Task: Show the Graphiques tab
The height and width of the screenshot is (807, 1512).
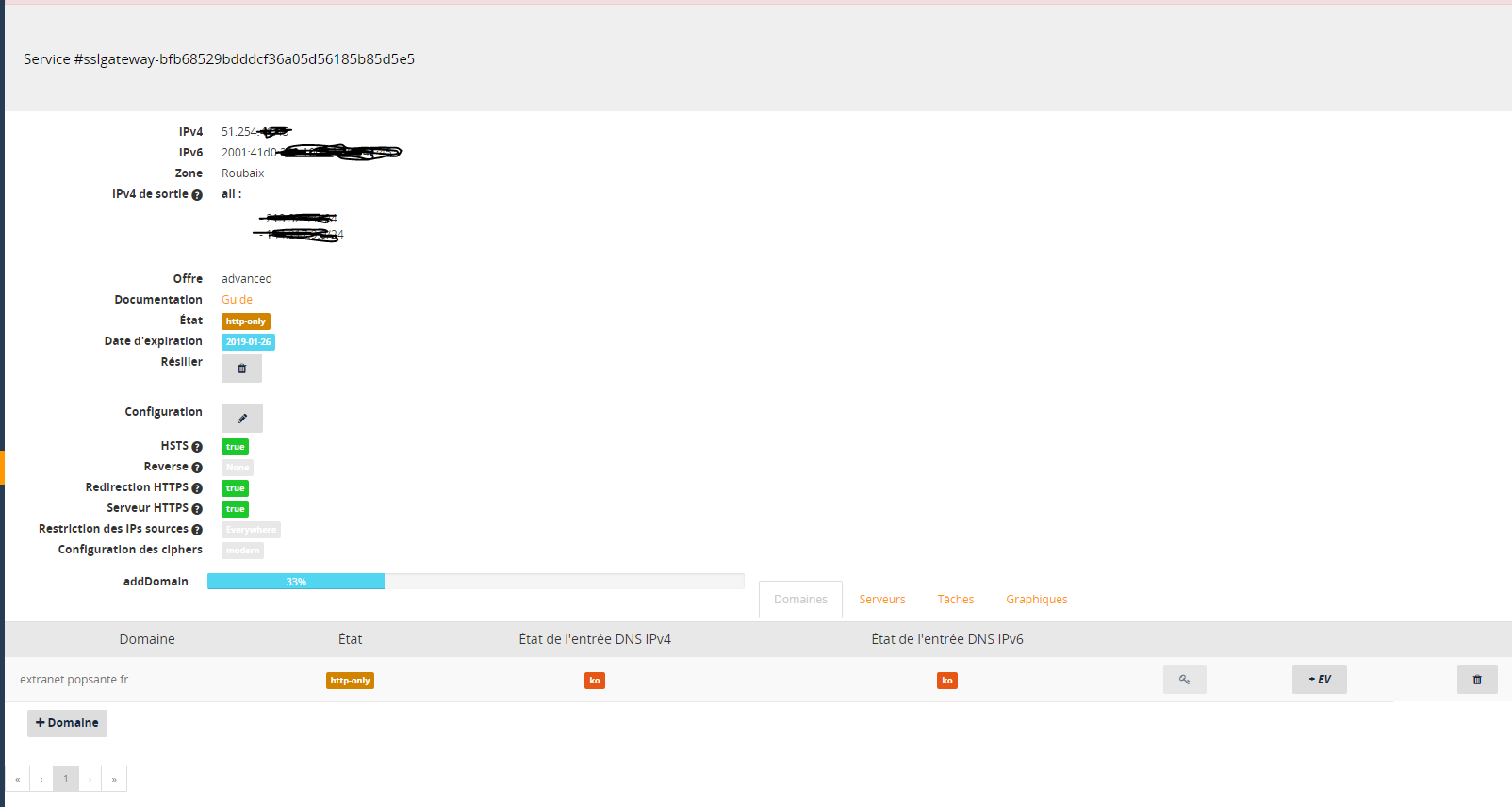Action: click(x=1036, y=600)
